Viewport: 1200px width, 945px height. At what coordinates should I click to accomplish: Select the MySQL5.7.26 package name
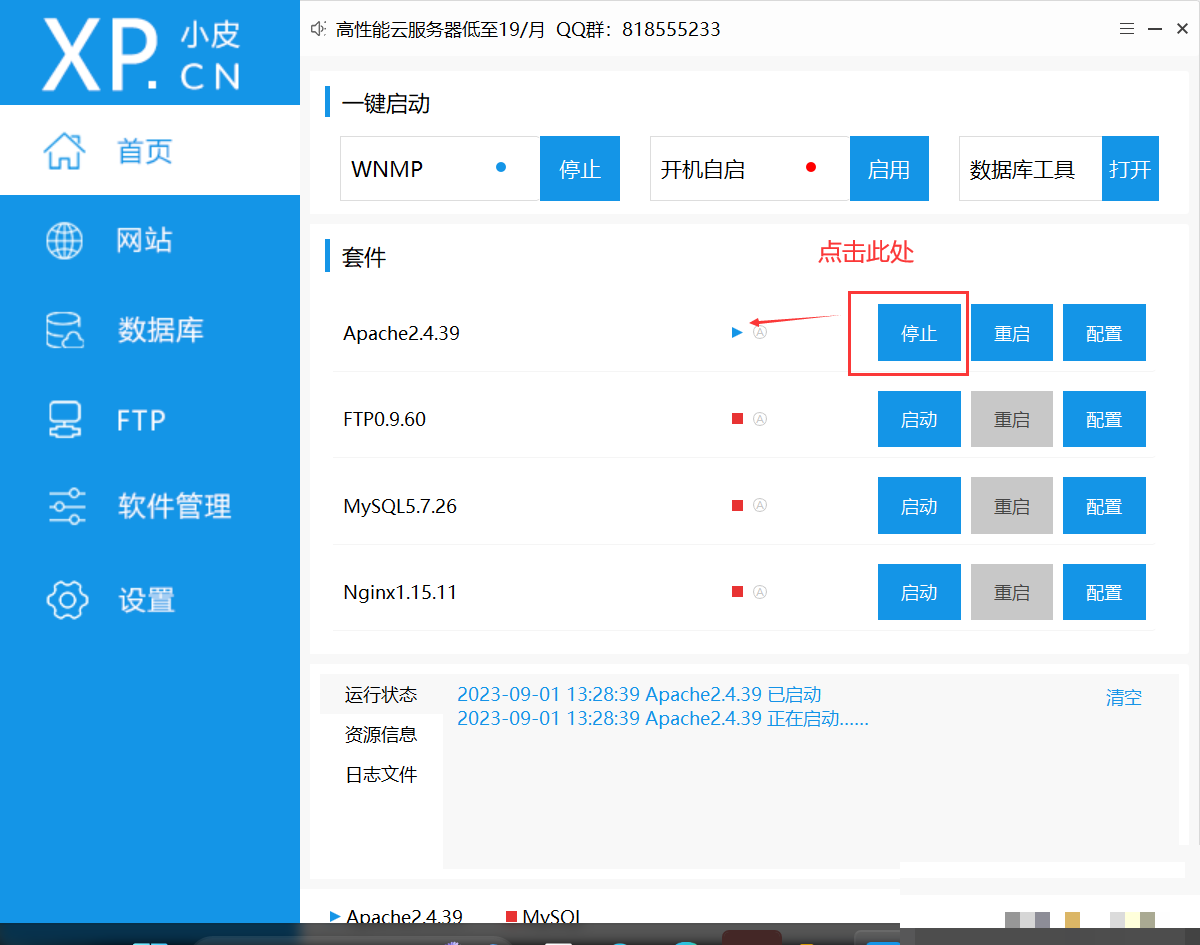pyautogui.click(x=400, y=506)
